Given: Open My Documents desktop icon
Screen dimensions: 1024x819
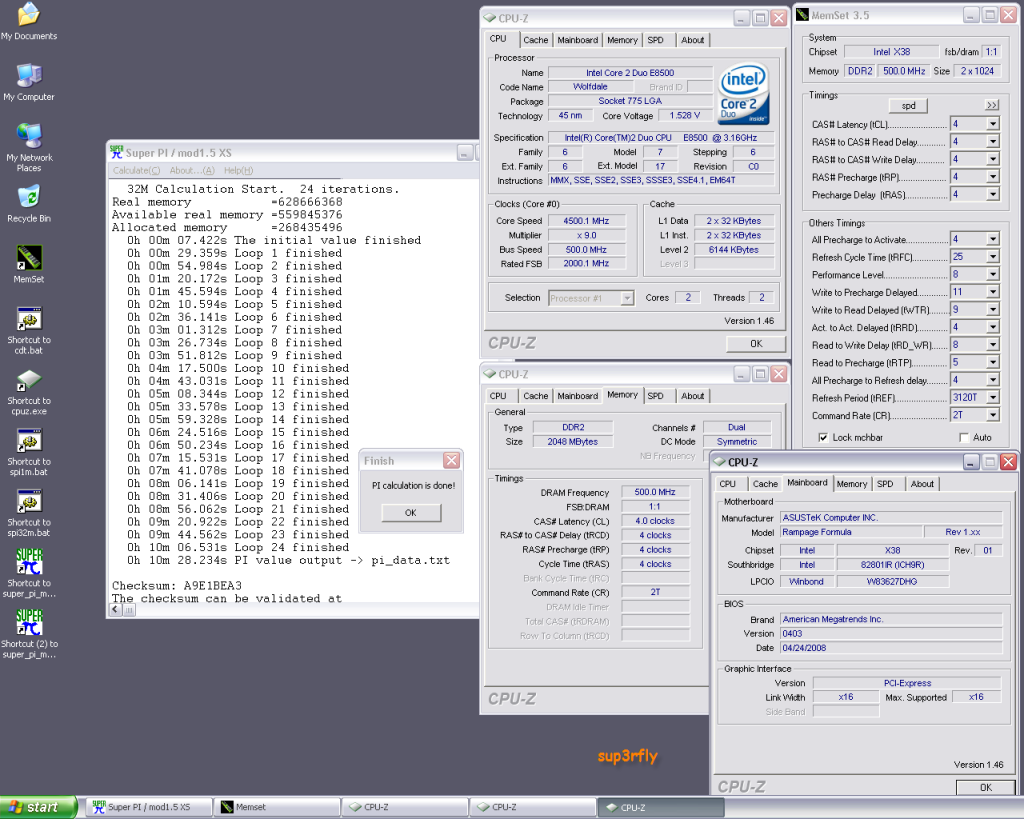Looking at the screenshot, I should (29, 21).
